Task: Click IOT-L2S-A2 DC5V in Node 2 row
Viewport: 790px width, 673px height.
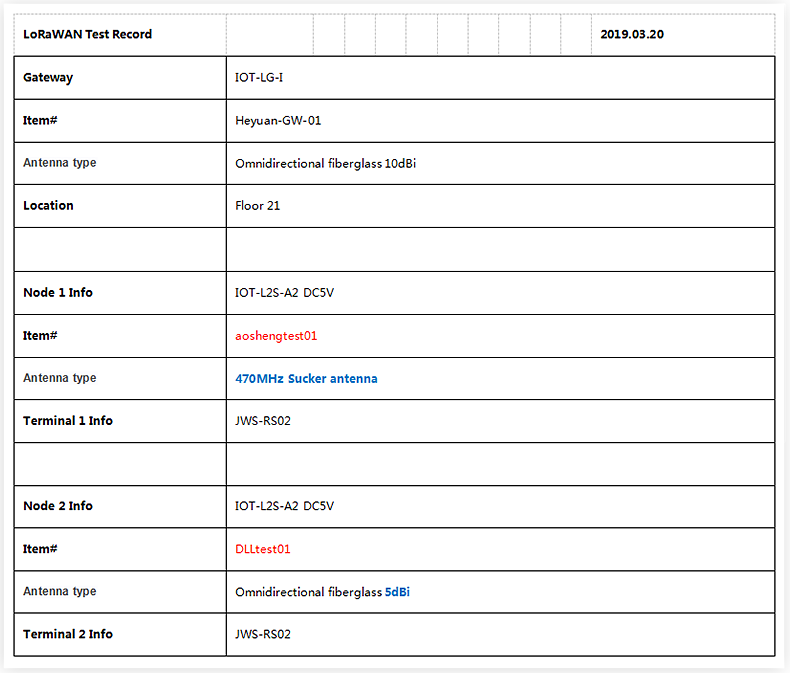Action: [284, 506]
